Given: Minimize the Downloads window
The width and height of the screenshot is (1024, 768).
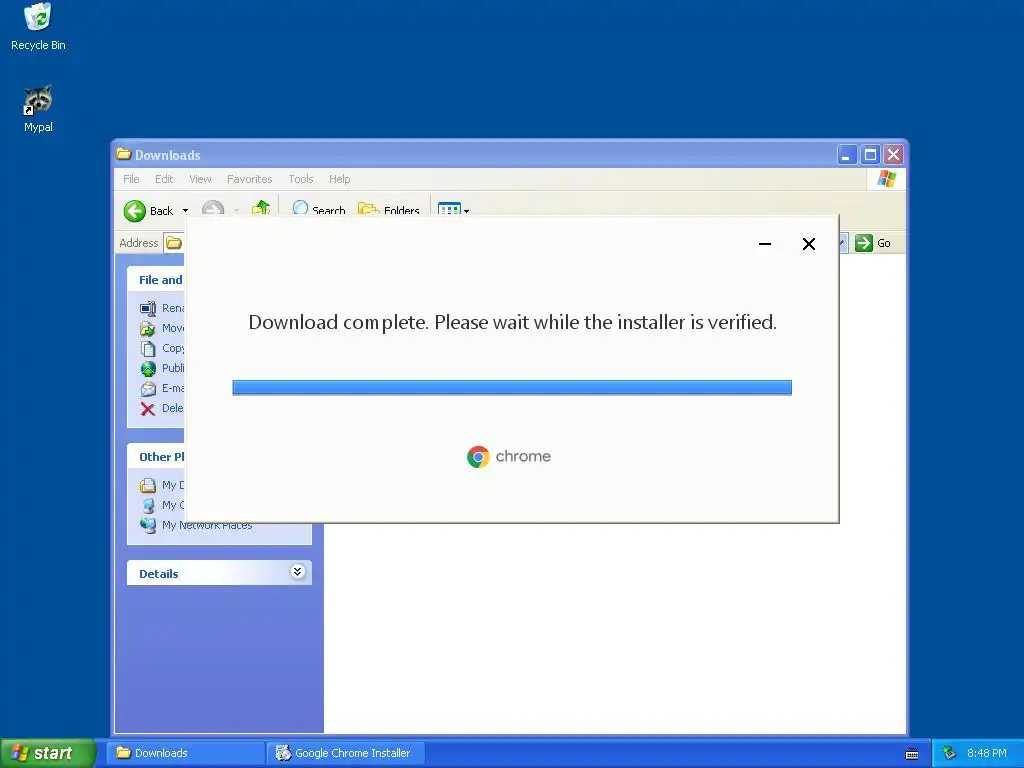Looking at the screenshot, I should pos(846,155).
